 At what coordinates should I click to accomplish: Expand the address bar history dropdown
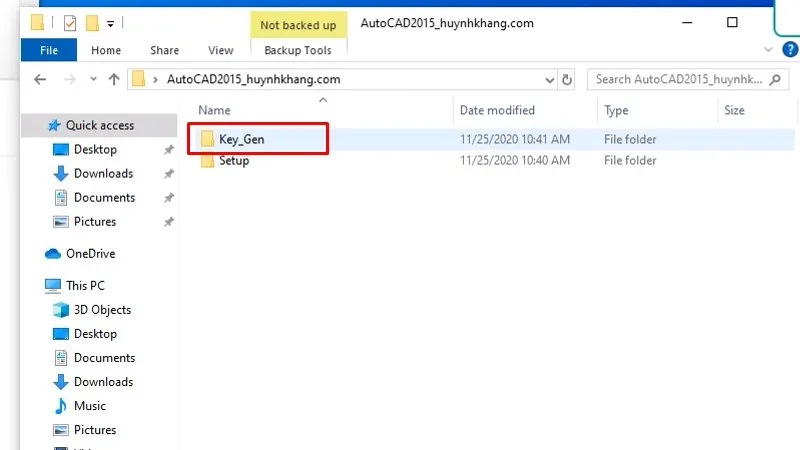coord(549,79)
